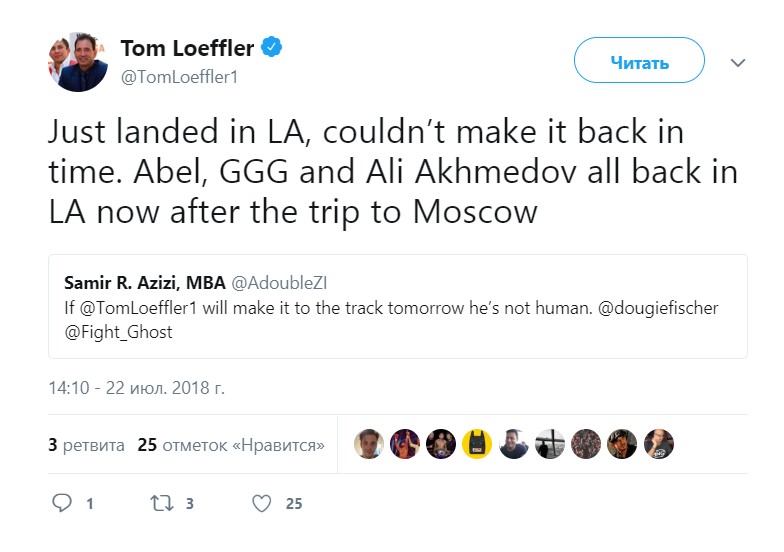Click the reply speech bubble icon
784x552 pixels.
tap(62, 503)
